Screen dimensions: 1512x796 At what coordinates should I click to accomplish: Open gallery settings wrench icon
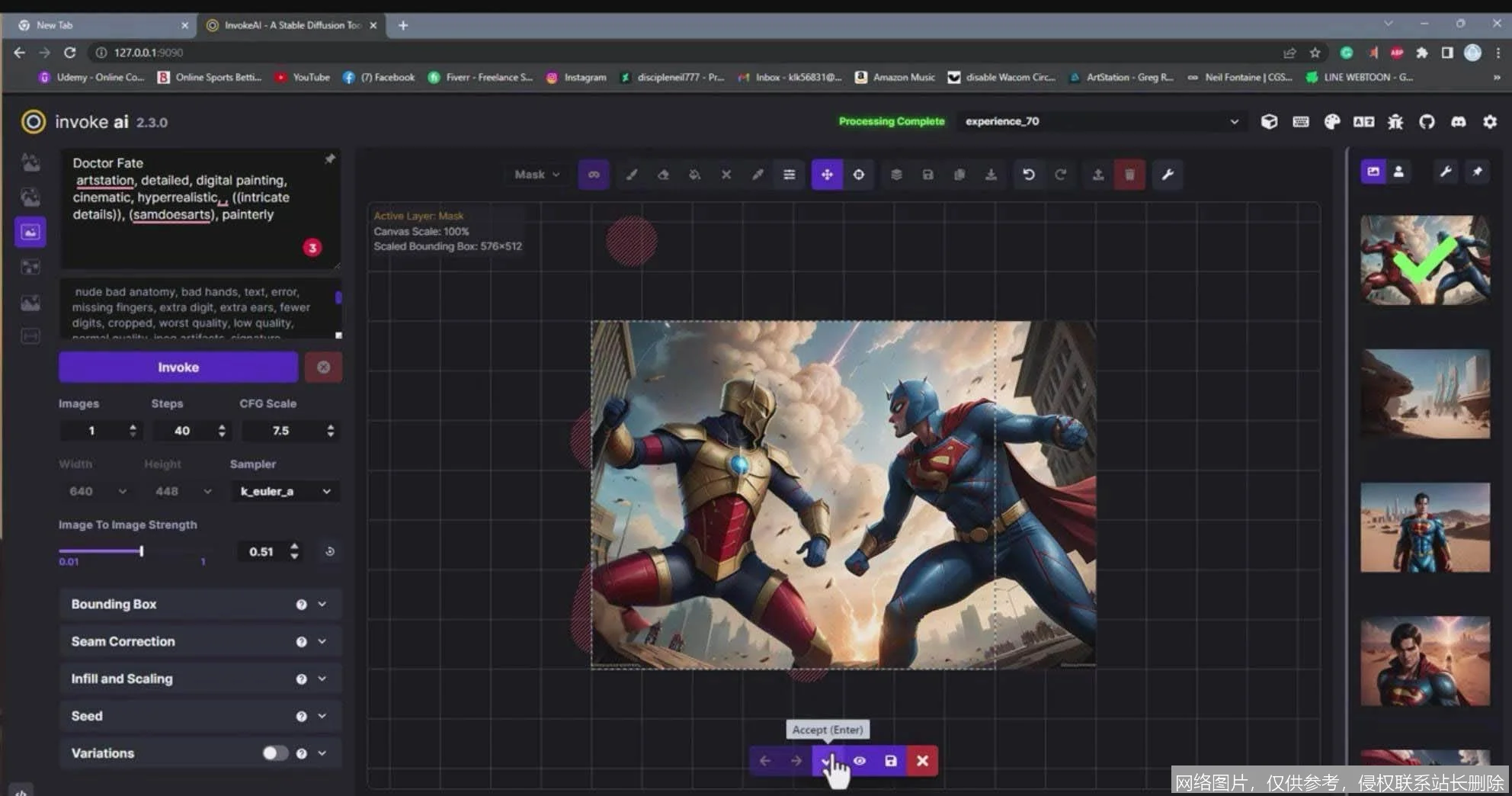pos(1446,172)
